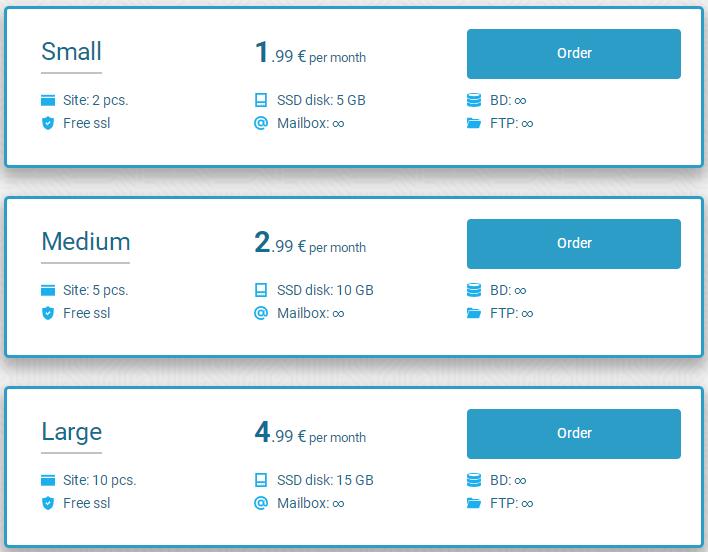Click the SSD disk icon in Medium plan
708x552 pixels.
pos(261,290)
